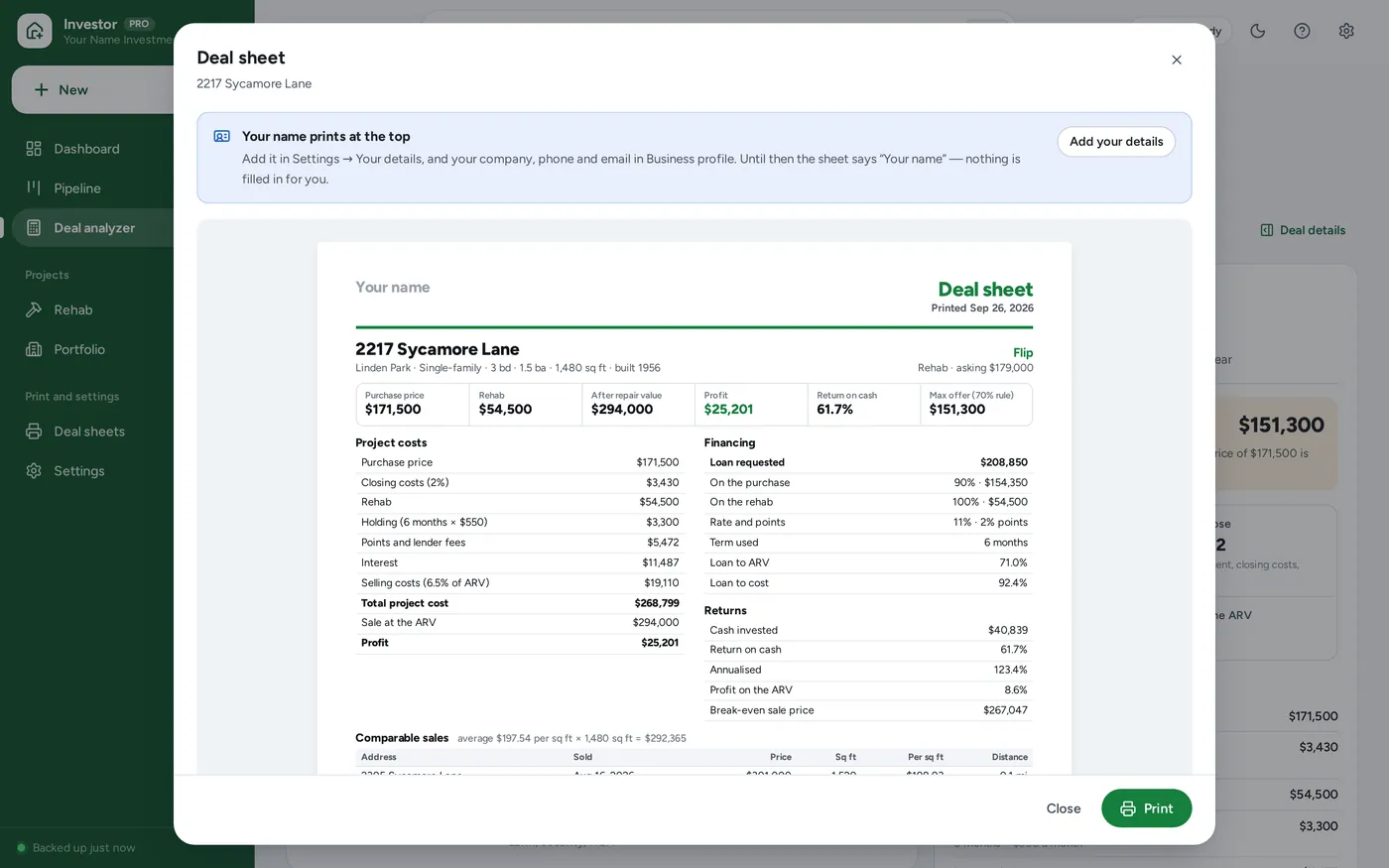Click the 'Flip' label in the preview
1389x868 pixels.
coord(1023,353)
